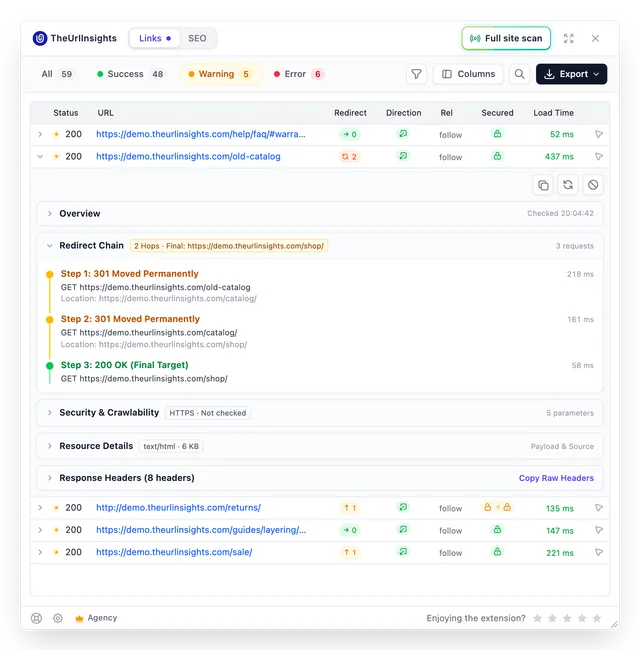The image size is (640, 650).
Task: Collapse the old-catalog row chevron
Action: coord(40,157)
